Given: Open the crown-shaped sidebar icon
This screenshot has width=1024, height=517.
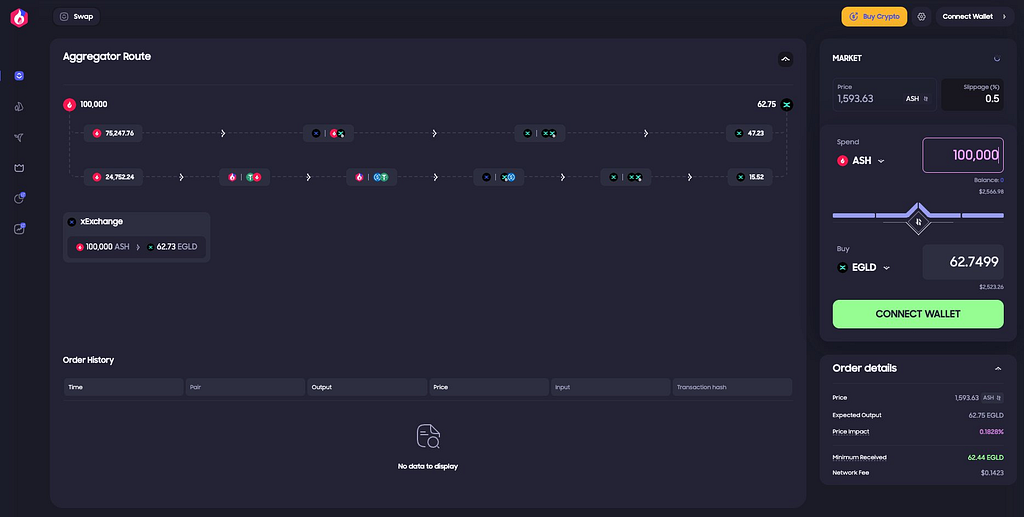Looking at the screenshot, I should [x=19, y=168].
